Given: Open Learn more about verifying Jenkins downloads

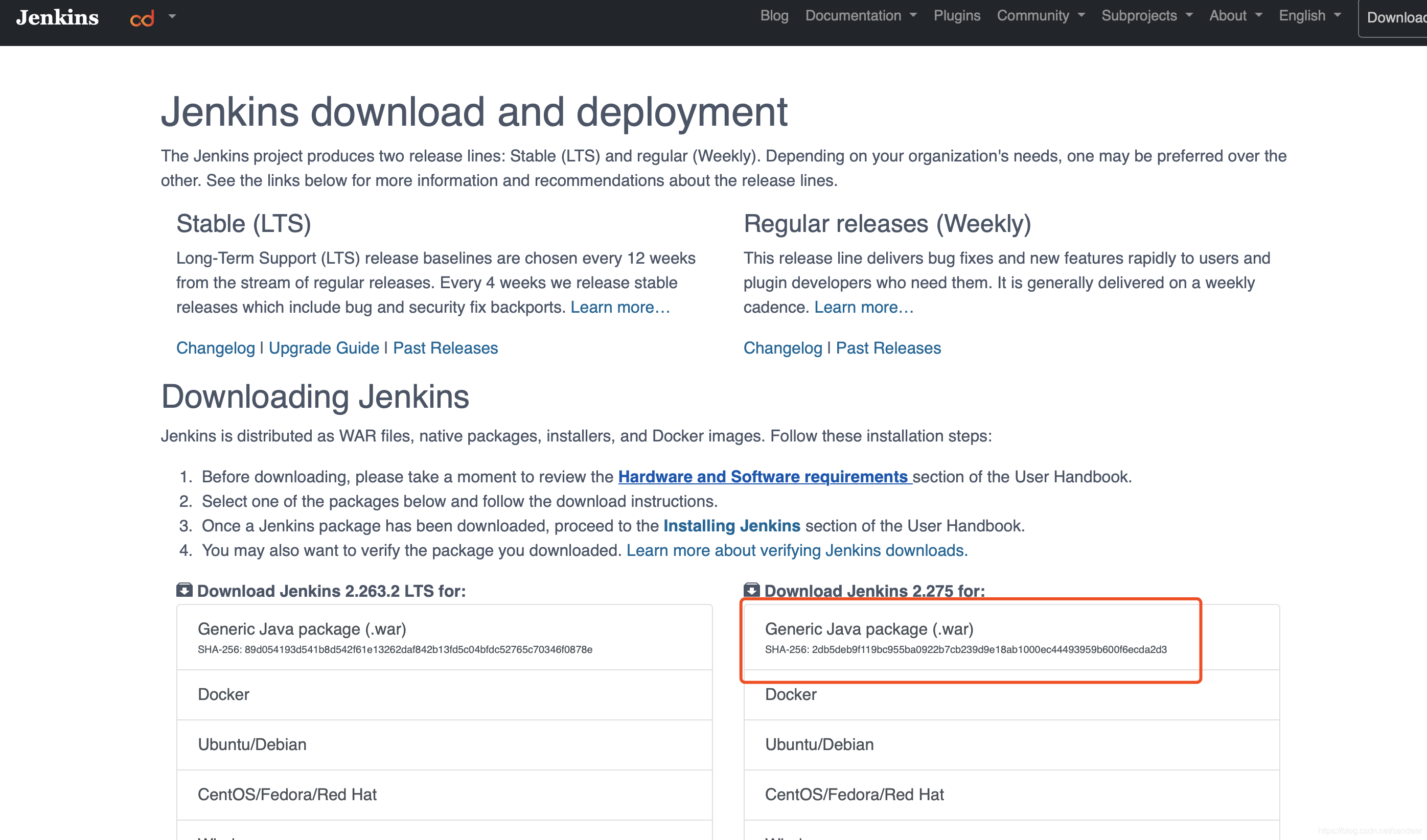Looking at the screenshot, I should pos(797,550).
